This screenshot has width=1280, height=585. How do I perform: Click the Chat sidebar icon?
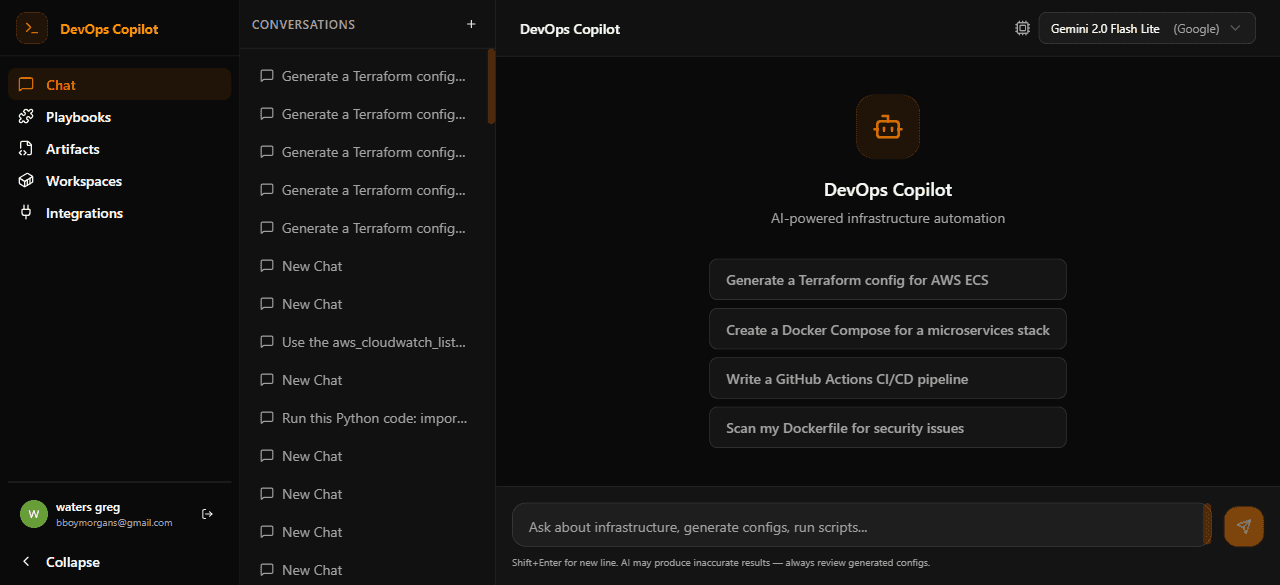click(x=25, y=84)
